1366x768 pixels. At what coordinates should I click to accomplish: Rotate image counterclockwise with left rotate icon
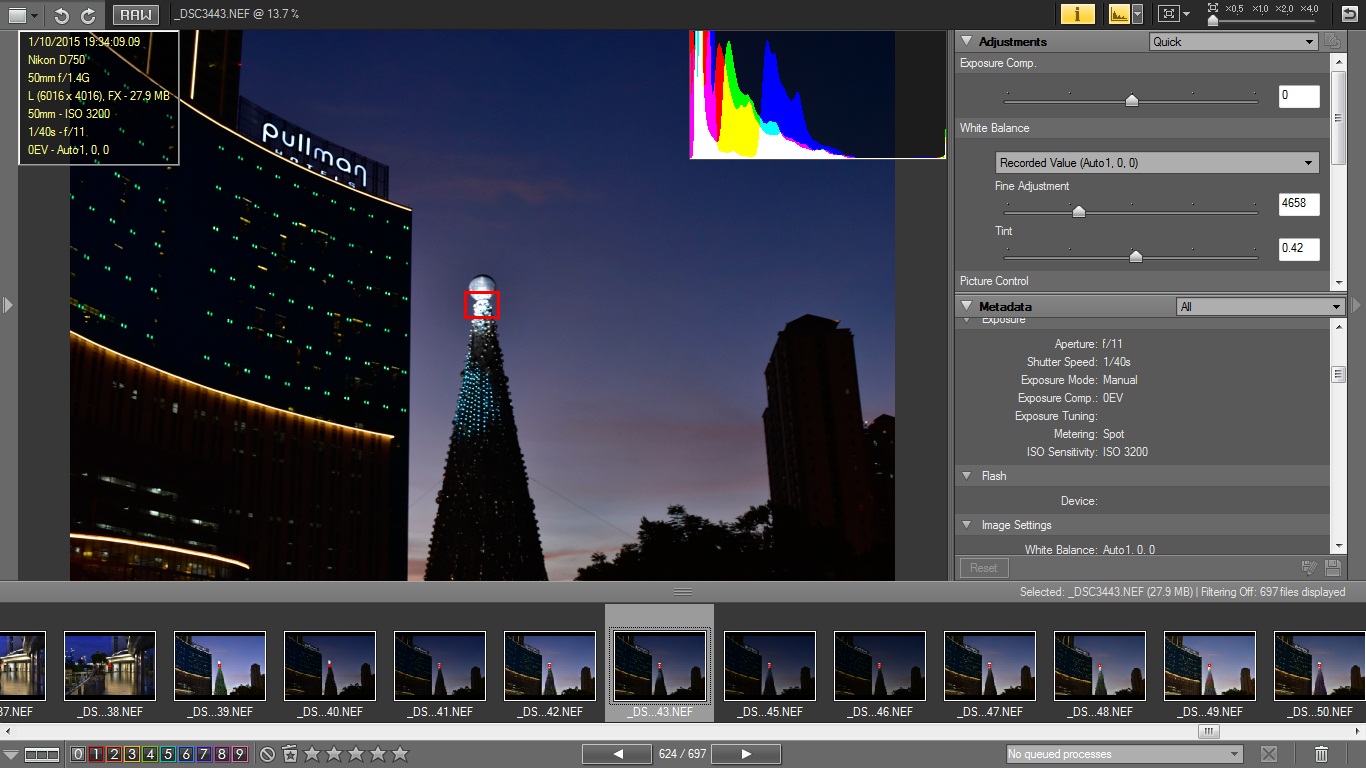point(62,15)
